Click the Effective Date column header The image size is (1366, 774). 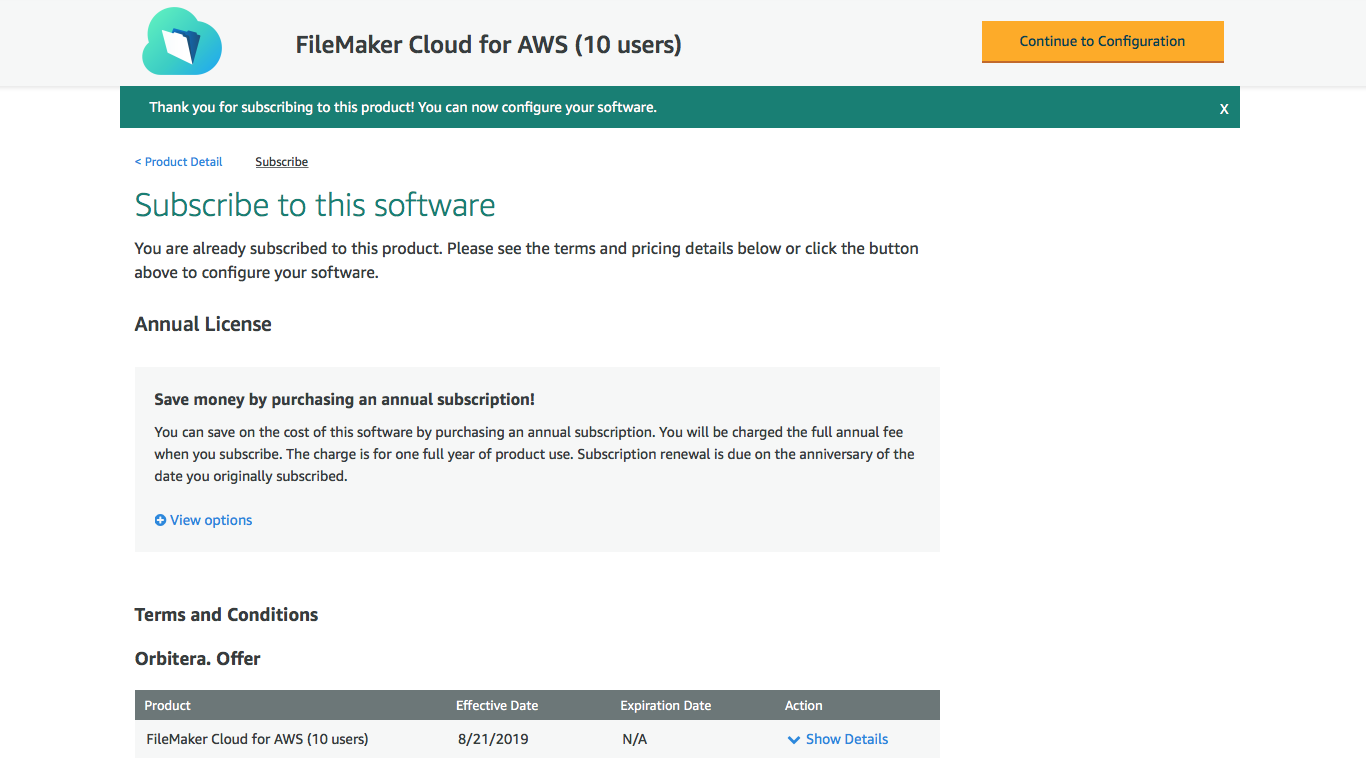(x=497, y=705)
